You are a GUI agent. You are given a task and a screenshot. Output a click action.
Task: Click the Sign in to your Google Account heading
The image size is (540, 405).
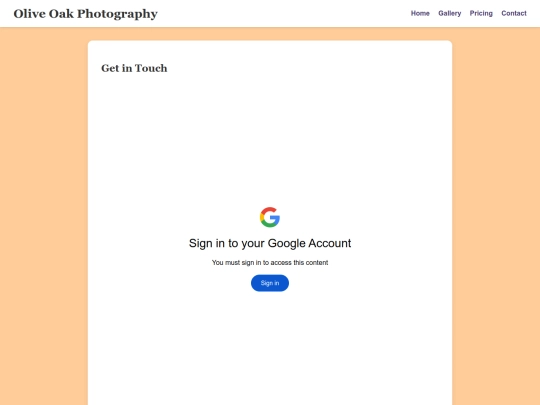tap(270, 243)
